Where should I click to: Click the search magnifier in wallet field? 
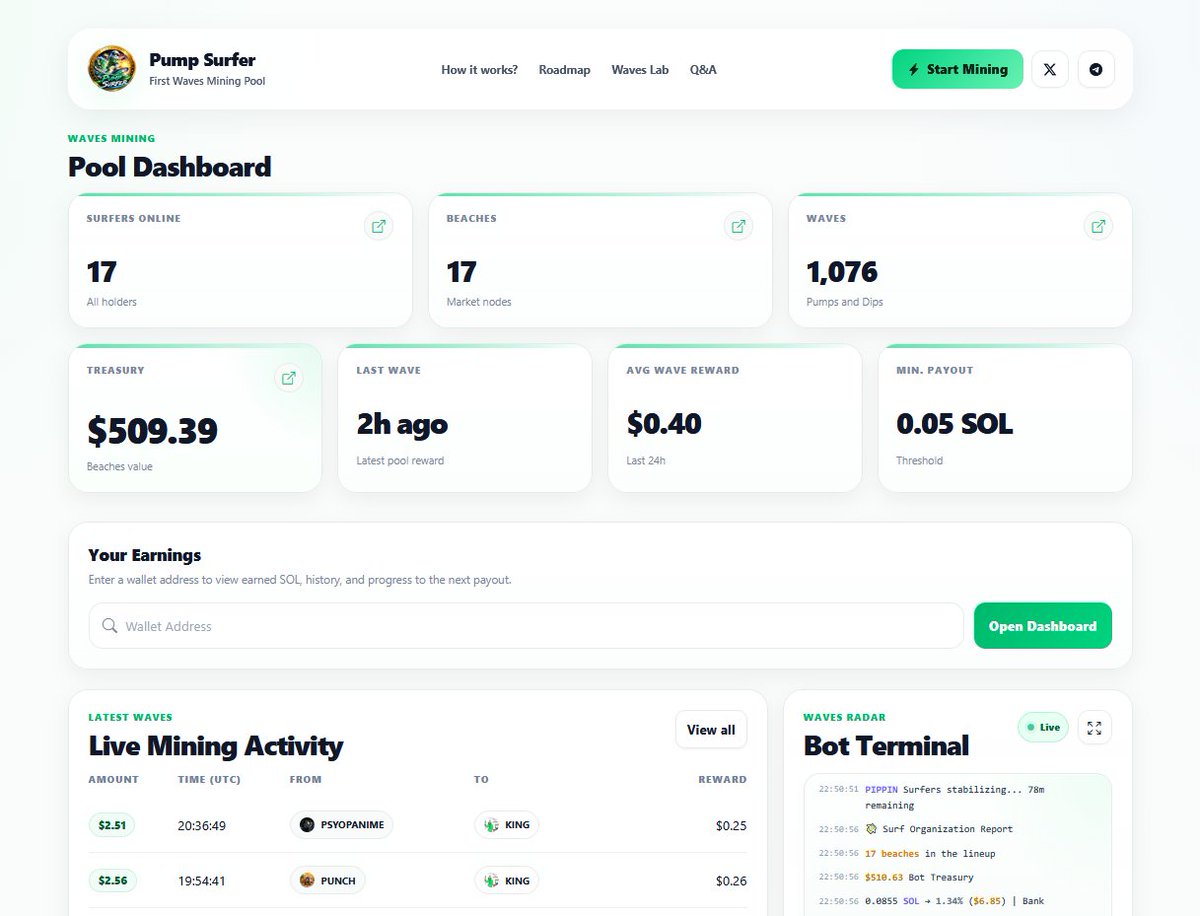tap(110, 626)
